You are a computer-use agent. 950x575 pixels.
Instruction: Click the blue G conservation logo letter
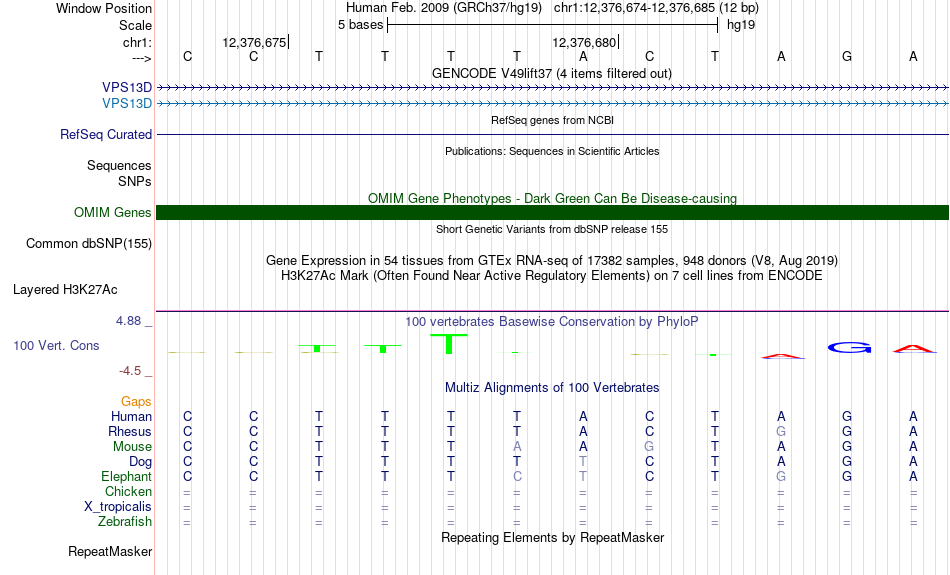pyautogui.click(x=849, y=348)
